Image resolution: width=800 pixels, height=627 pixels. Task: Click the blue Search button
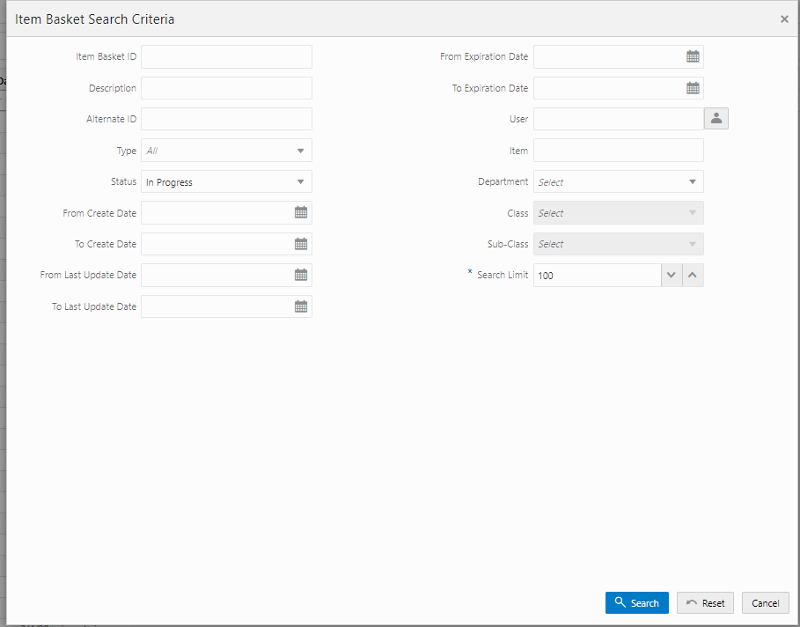pos(637,603)
